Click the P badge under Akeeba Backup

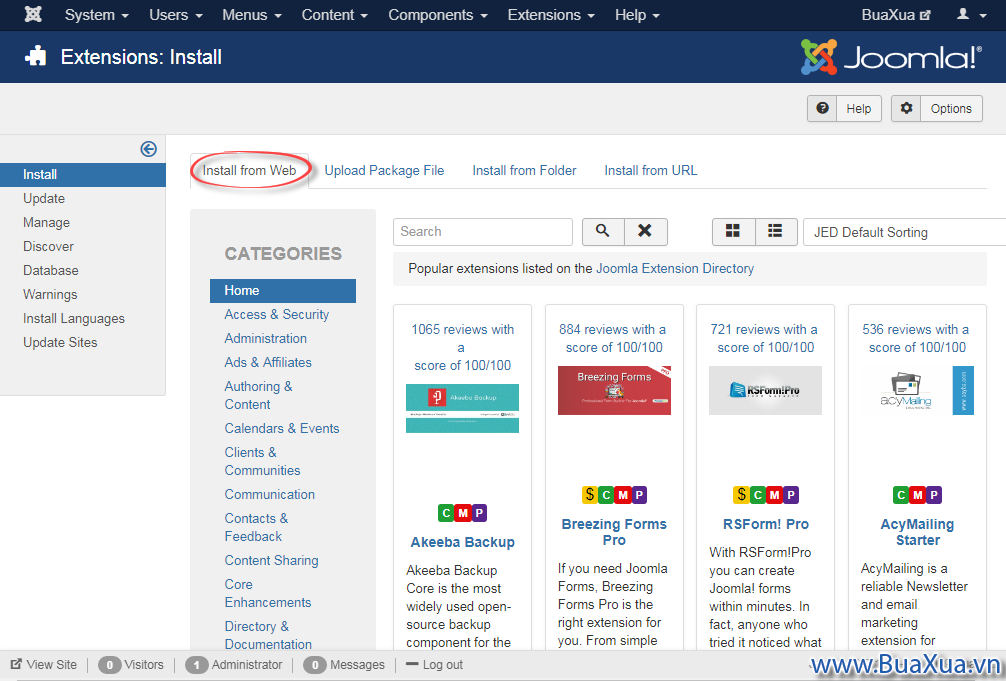click(479, 513)
